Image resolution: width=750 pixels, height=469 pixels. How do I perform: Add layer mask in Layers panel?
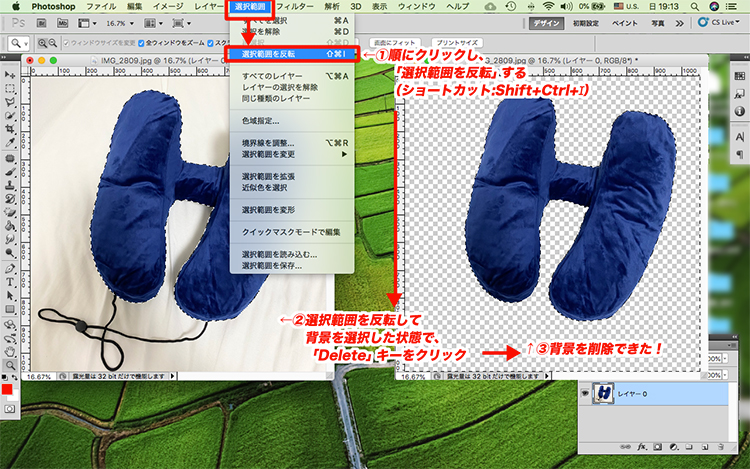pos(658,447)
